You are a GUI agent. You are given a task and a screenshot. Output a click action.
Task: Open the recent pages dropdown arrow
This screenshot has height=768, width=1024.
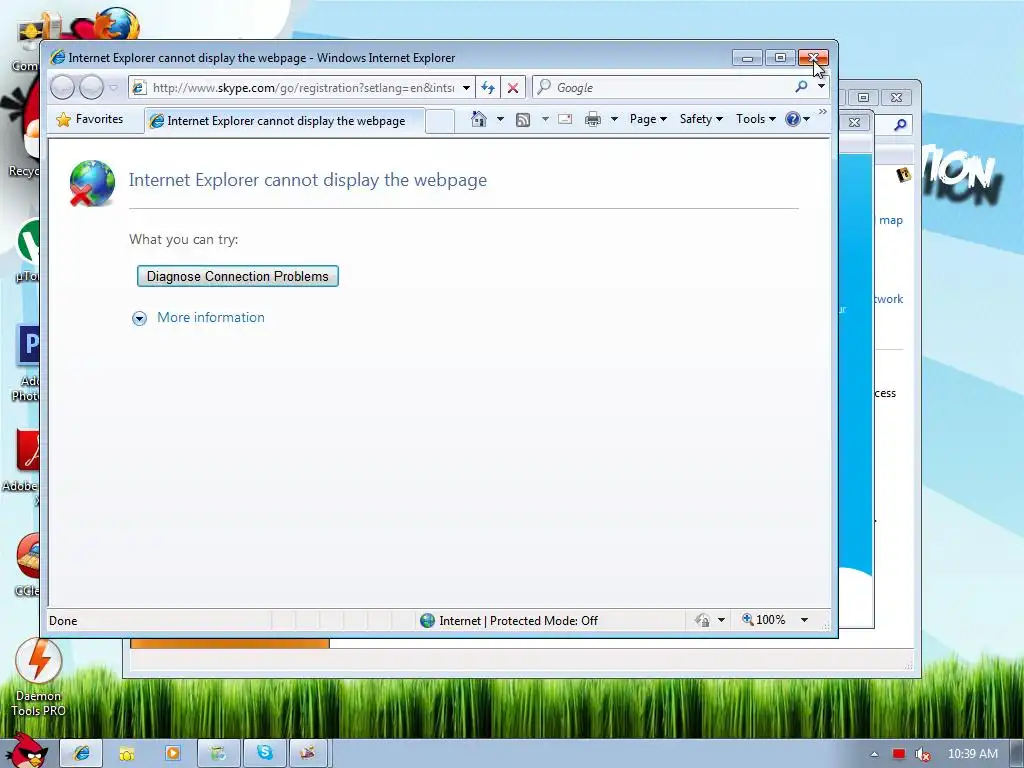click(x=114, y=88)
